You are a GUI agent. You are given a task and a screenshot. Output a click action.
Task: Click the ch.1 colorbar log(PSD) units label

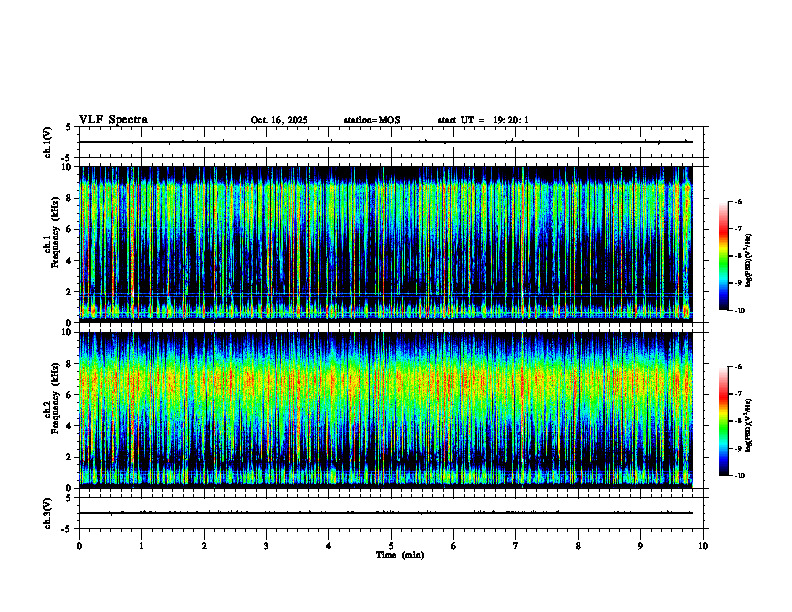click(x=749, y=261)
